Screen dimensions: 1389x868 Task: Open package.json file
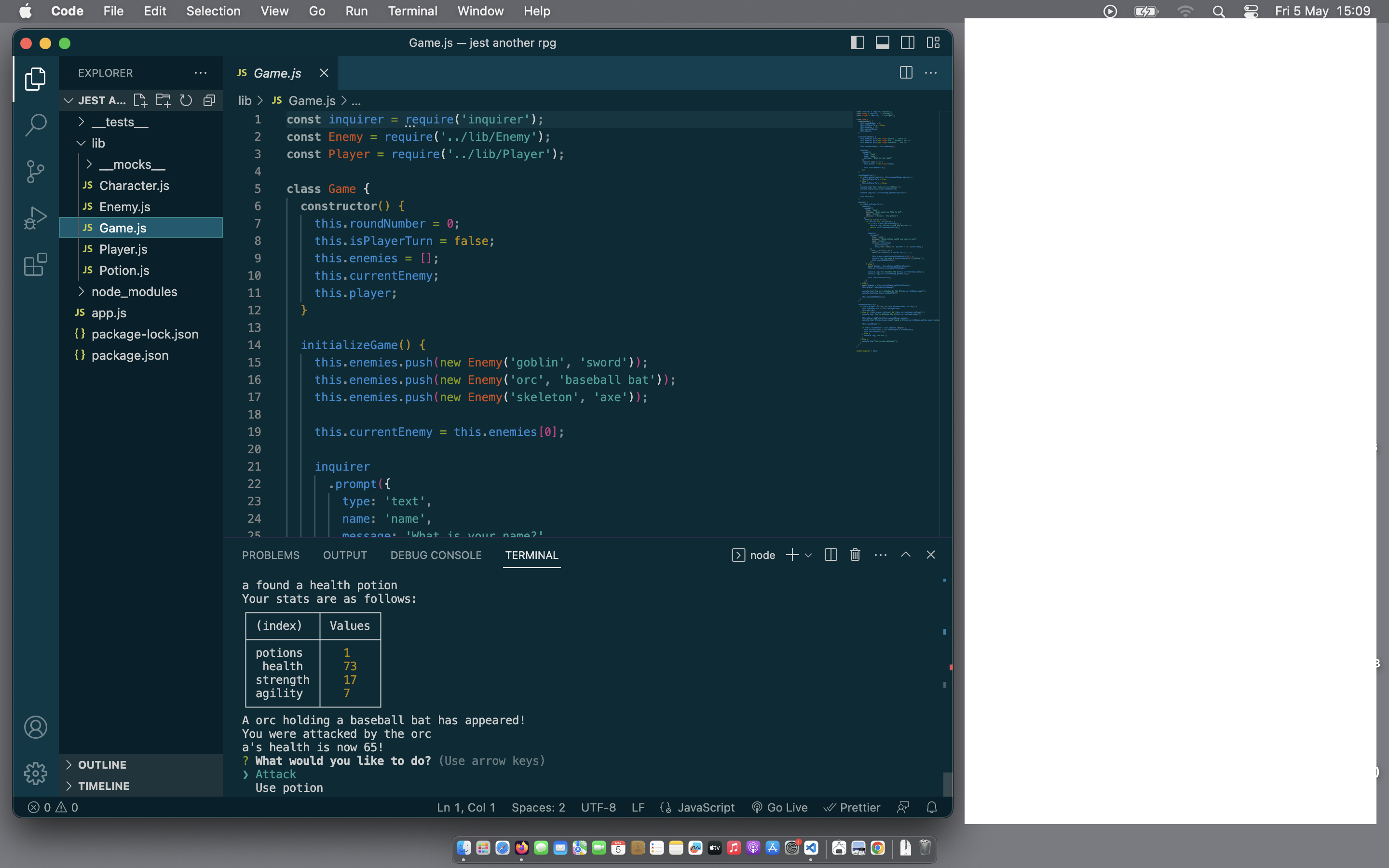pyautogui.click(x=141, y=355)
